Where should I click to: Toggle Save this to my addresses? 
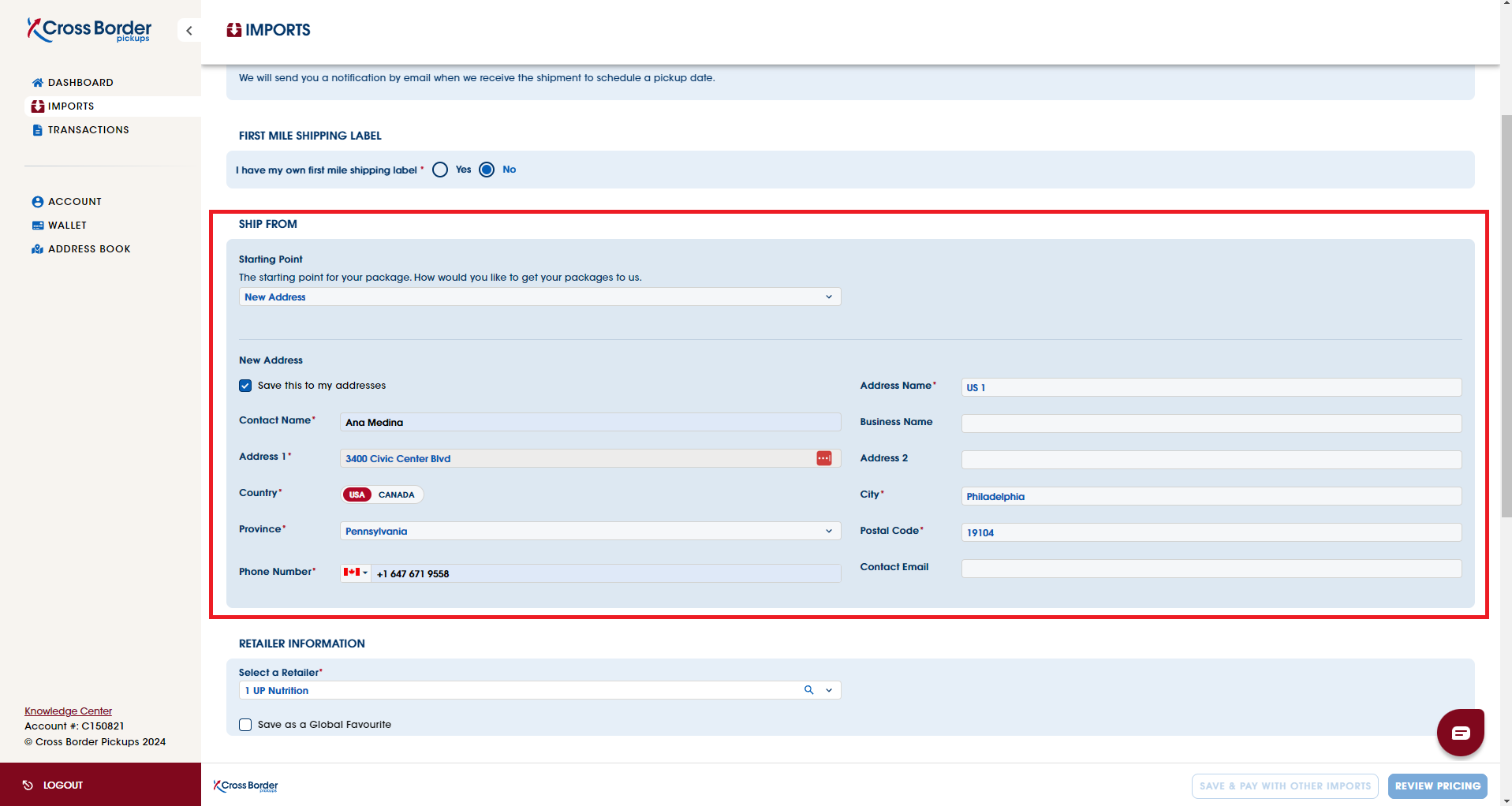coord(245,386)
